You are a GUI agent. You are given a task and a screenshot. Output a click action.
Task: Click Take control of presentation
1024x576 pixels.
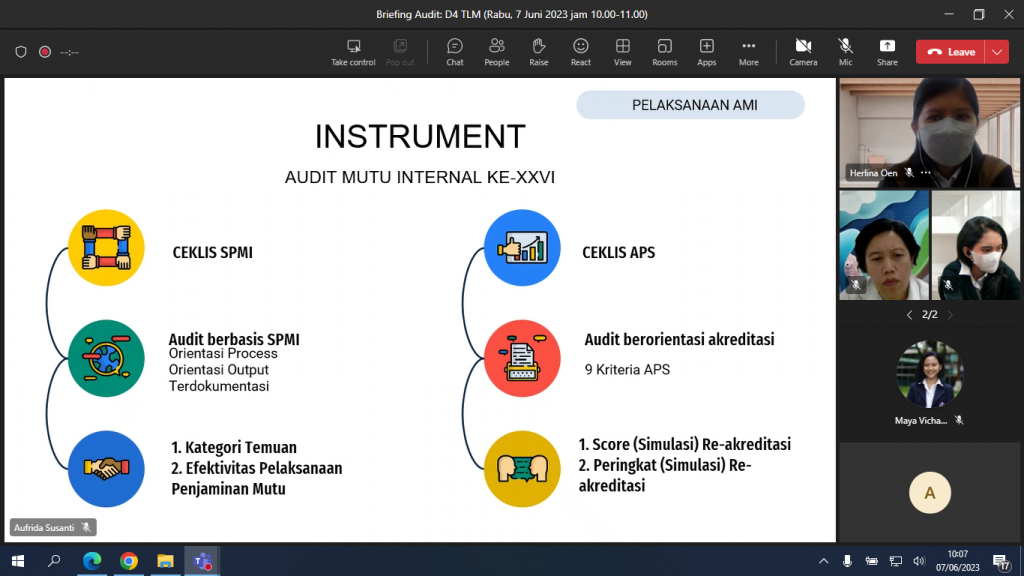[353, 51]
